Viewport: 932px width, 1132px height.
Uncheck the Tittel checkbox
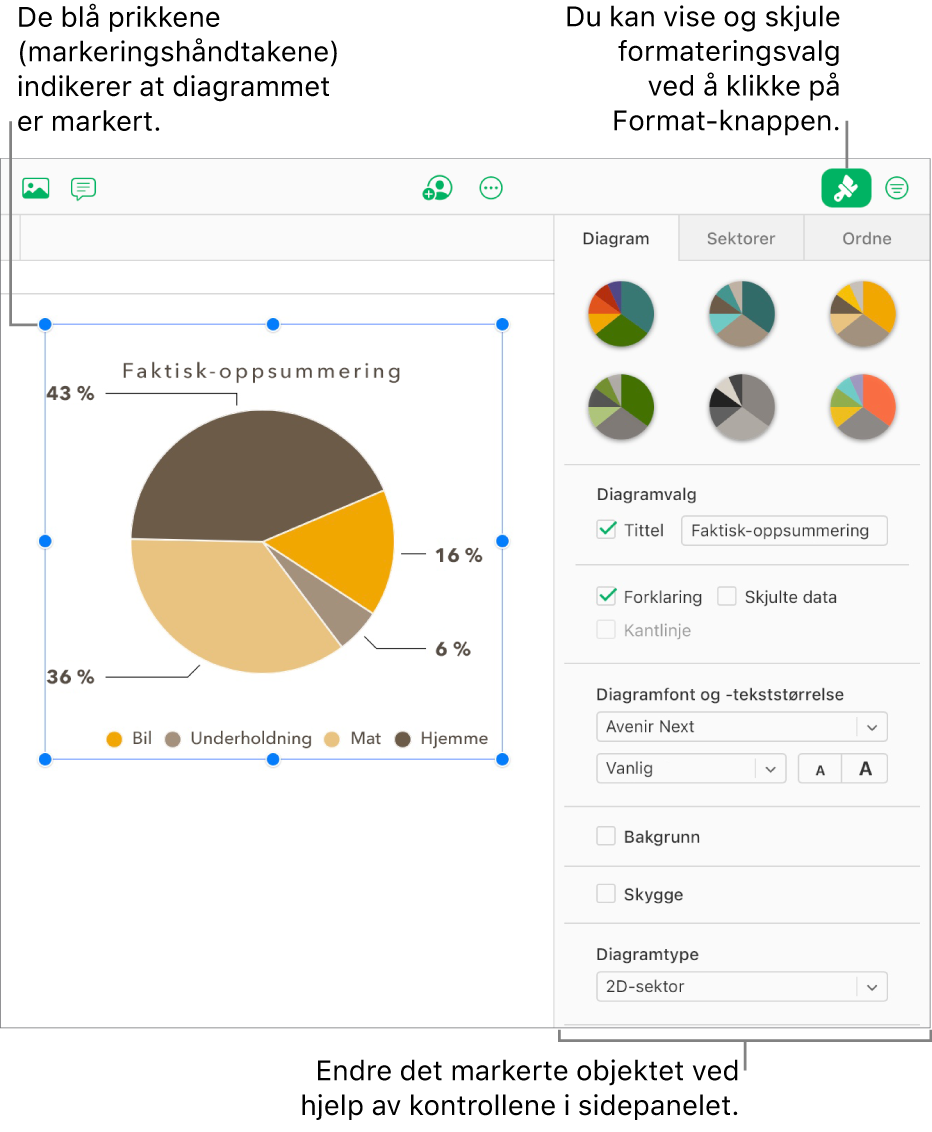pos(606,530)
